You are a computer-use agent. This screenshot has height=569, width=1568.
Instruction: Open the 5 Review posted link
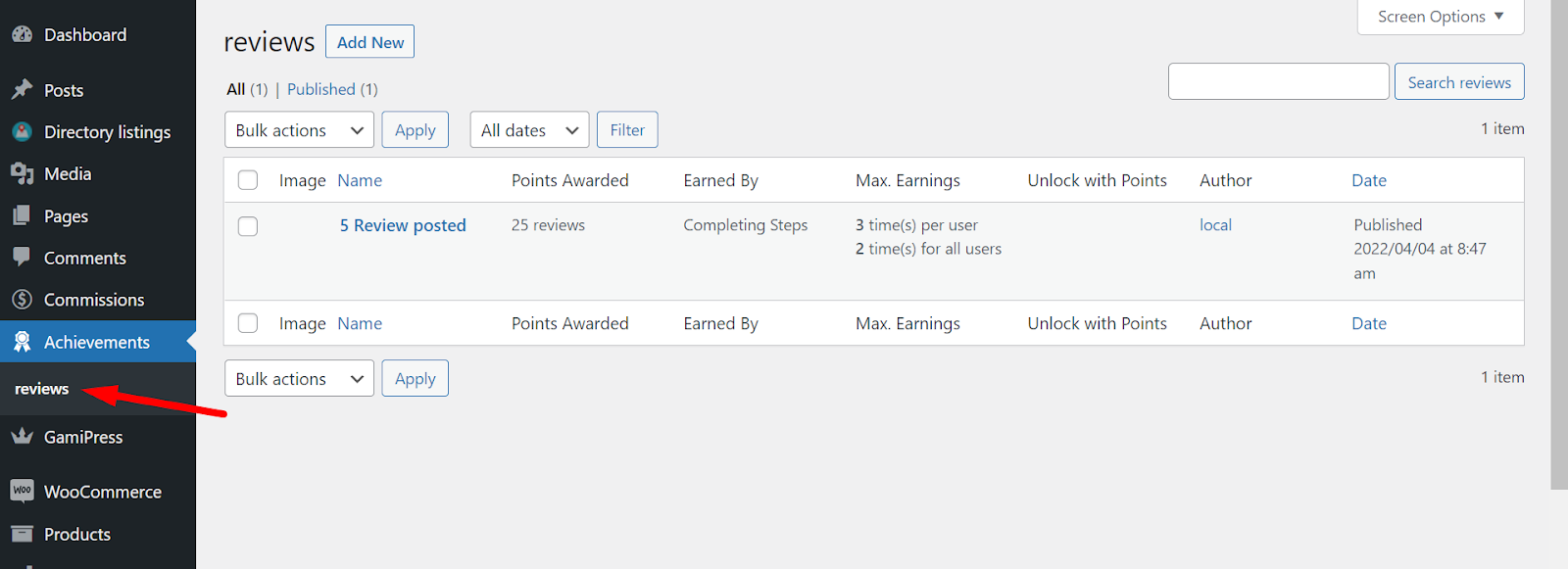(403, 225)
